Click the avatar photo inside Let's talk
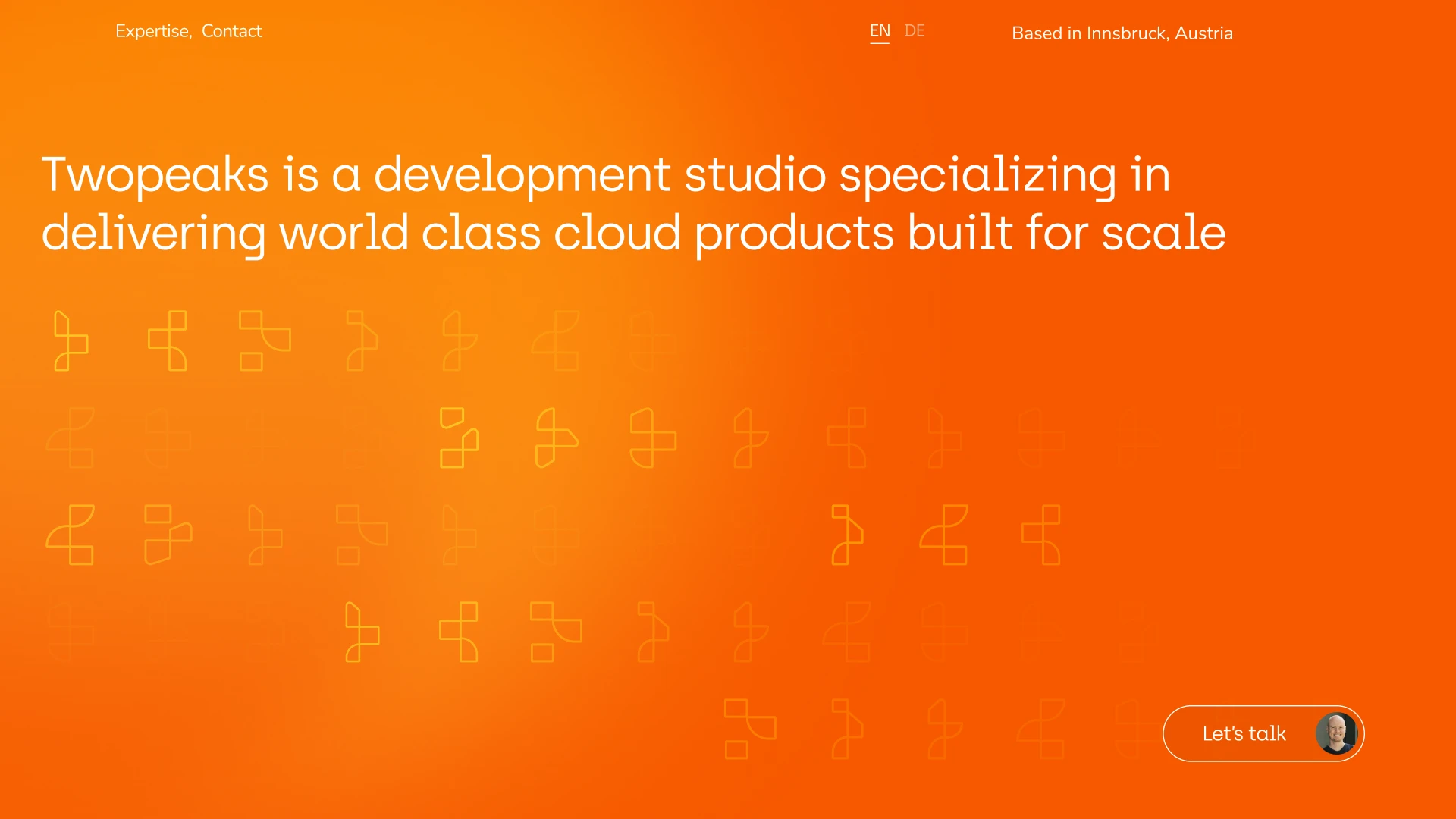This screenshot has width=1456, height=819. [x=1336, y=733]
